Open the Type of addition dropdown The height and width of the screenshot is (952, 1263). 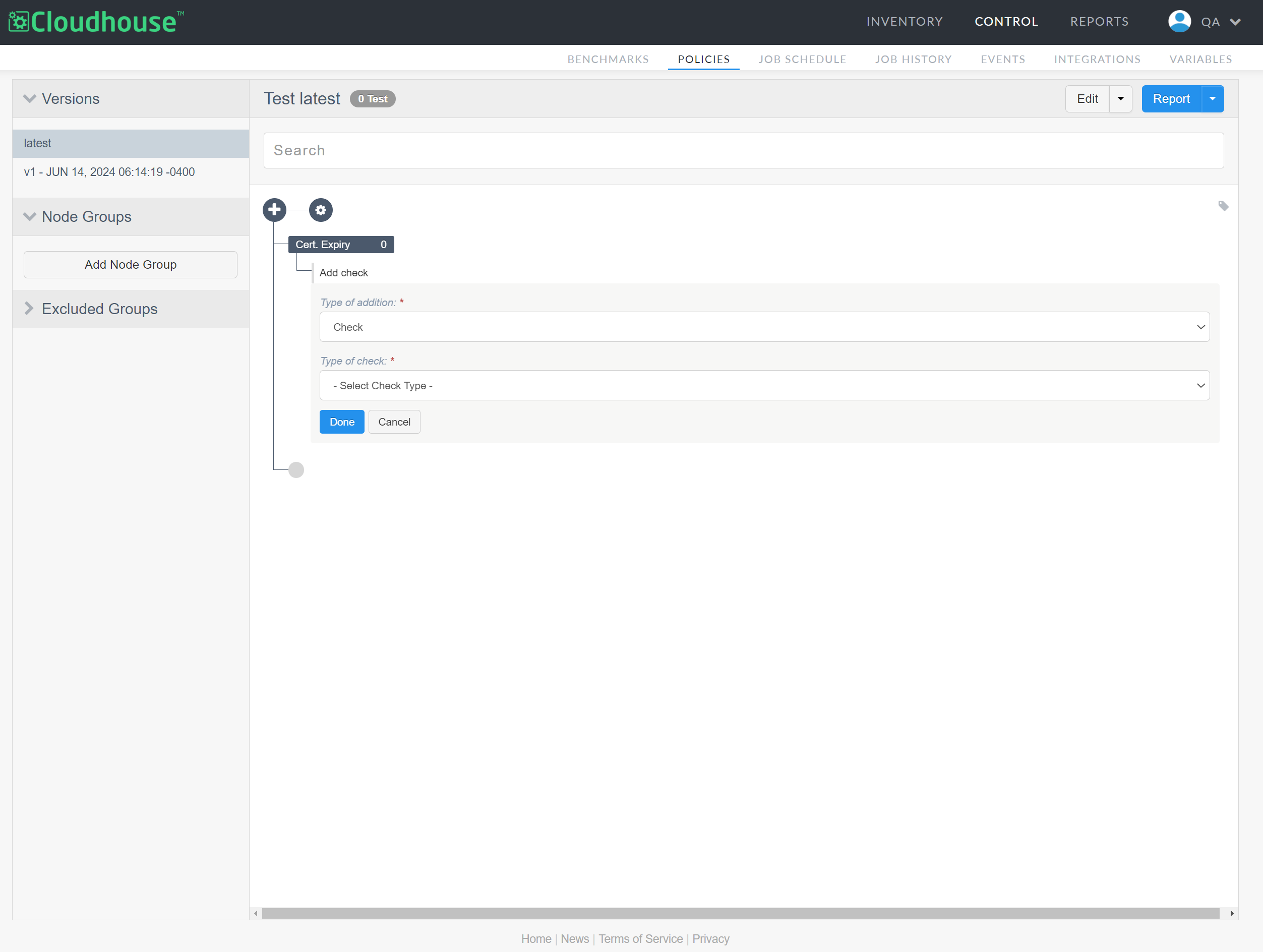[764, 327]
